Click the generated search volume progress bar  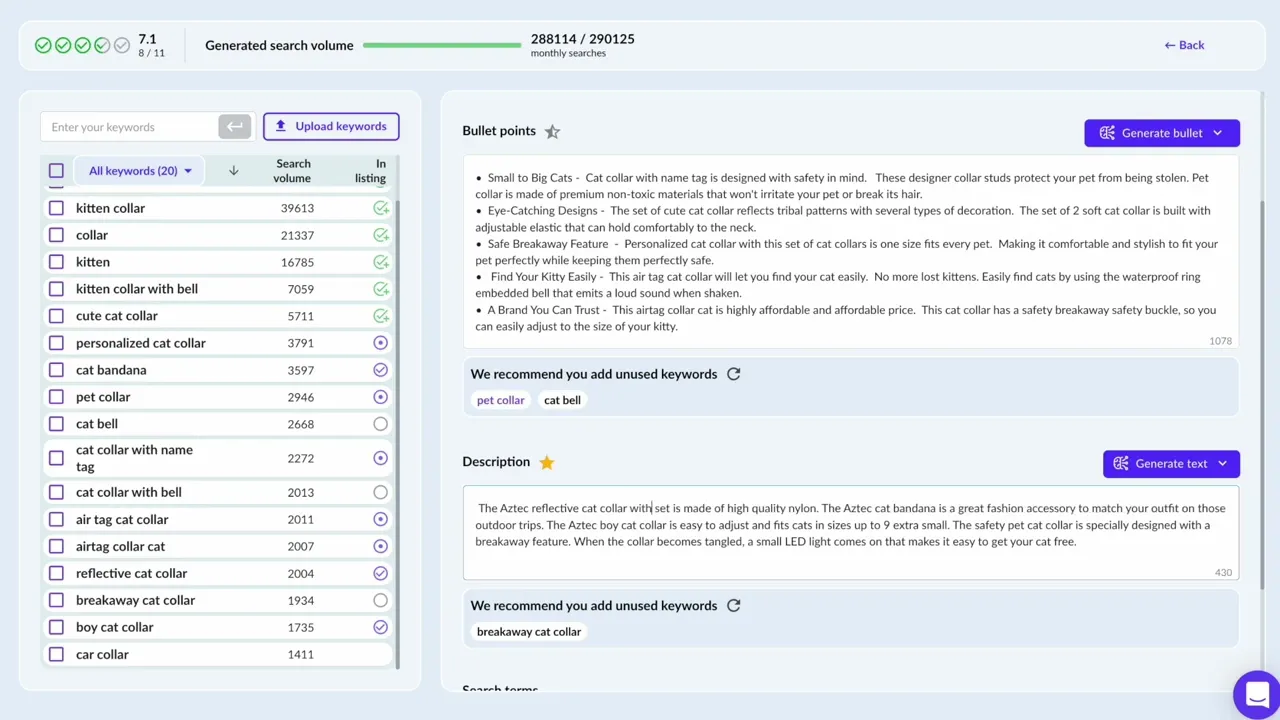point(440,45)
